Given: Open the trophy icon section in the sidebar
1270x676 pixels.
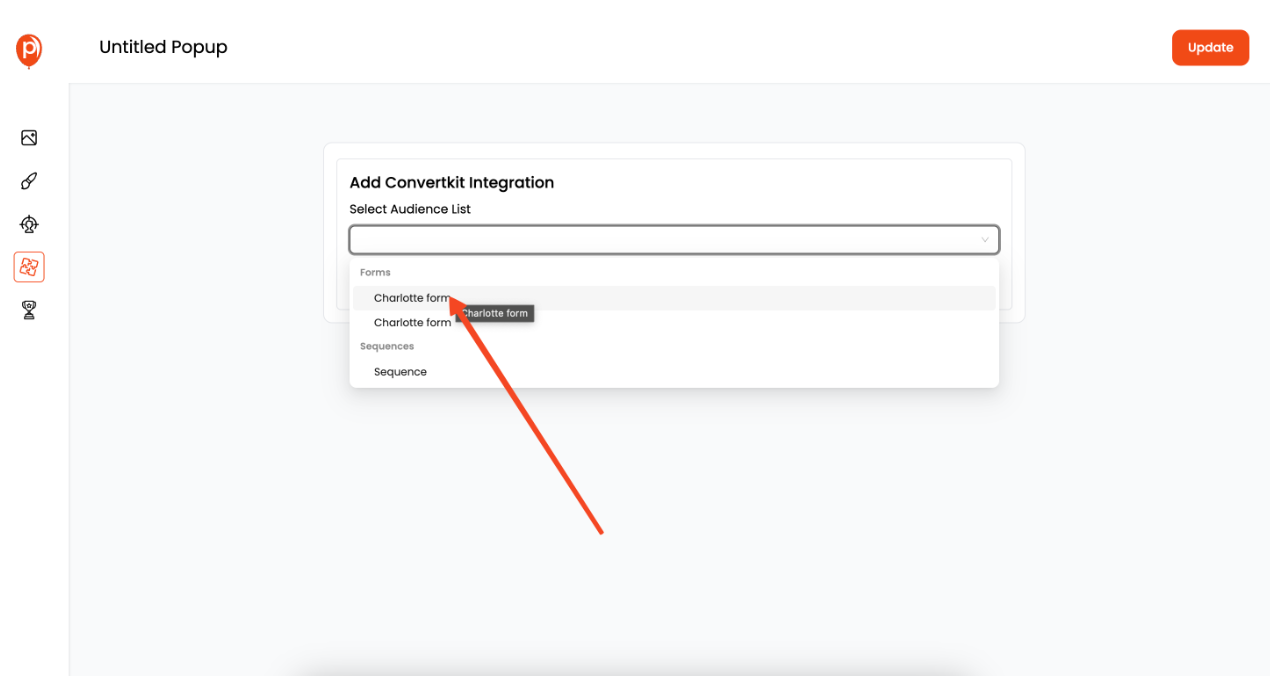Looking at the screenshot, I should (29, 310).
